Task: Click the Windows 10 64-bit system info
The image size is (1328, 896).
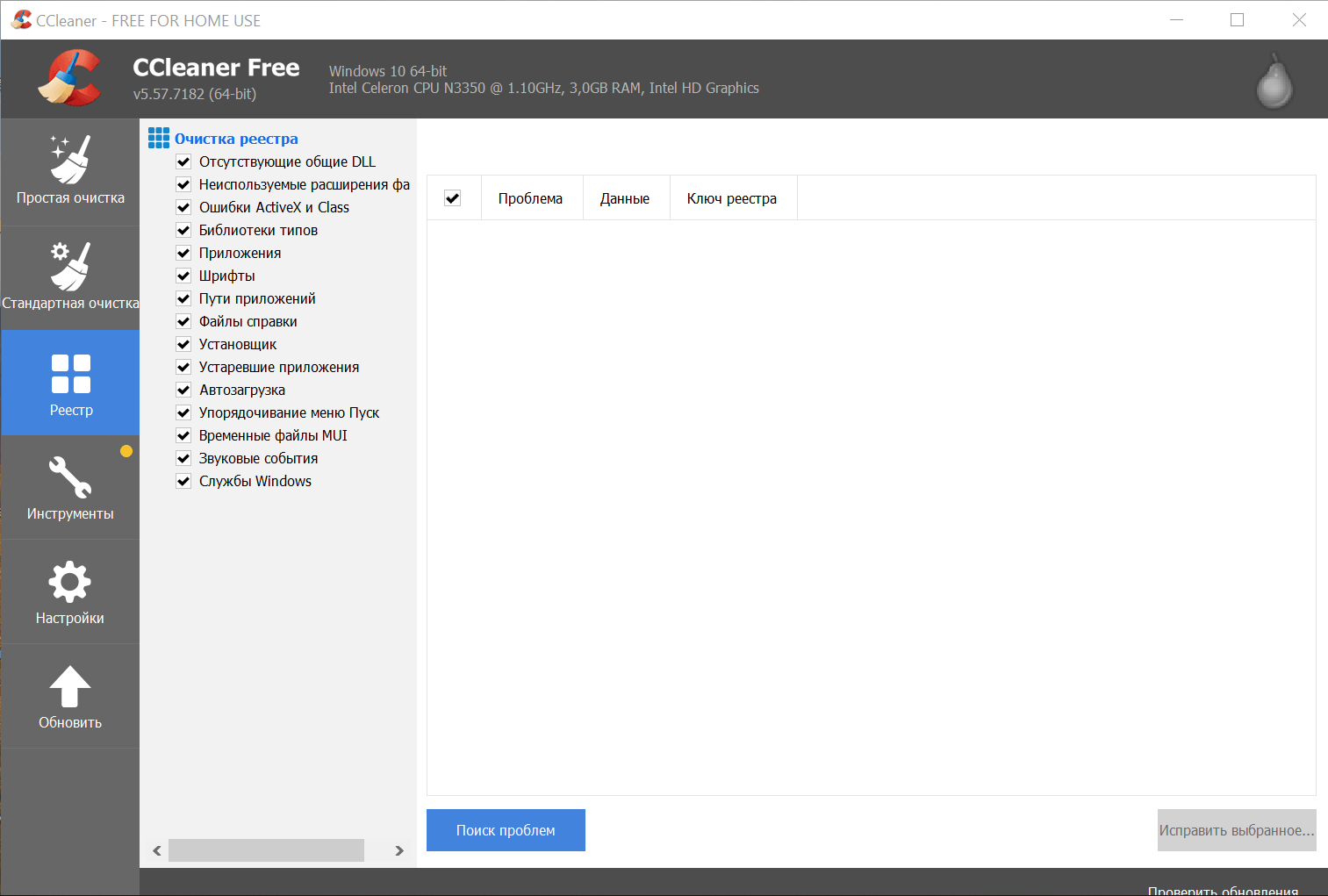Action: (x=388, y=71)
